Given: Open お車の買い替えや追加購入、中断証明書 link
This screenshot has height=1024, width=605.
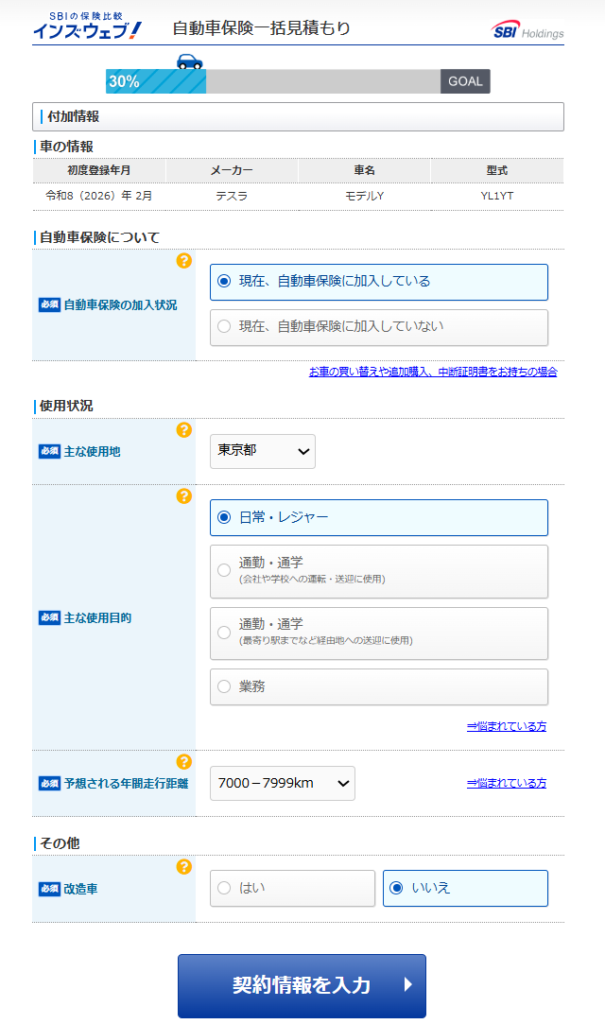Looking at the screenshot, I should click(x=433, y=372).
